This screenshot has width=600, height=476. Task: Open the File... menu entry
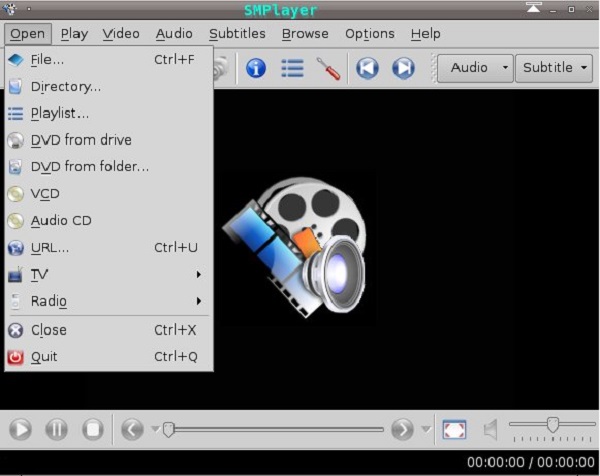[109, 60]
